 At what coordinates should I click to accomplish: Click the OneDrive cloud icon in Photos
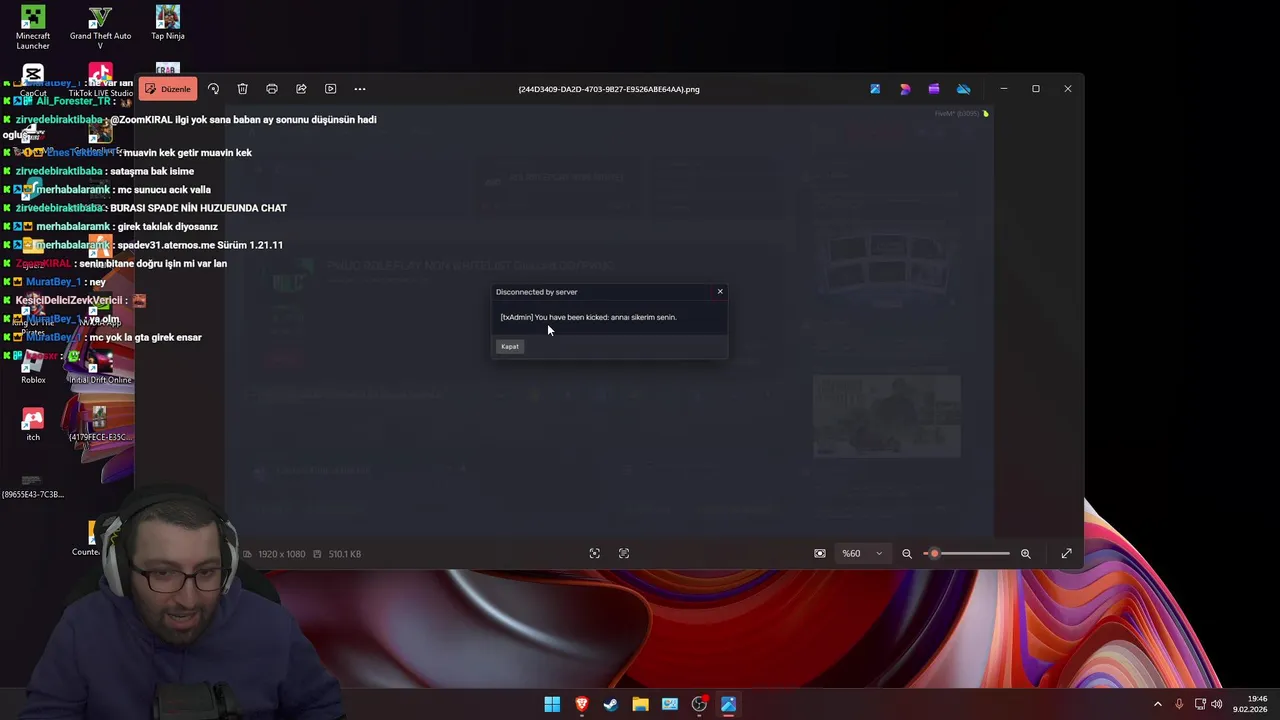(964, 89)
